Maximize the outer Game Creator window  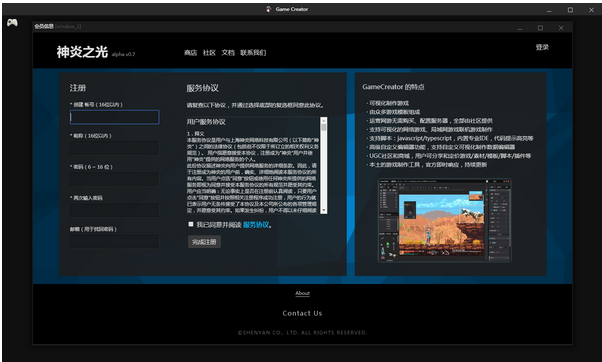point(570,10)
